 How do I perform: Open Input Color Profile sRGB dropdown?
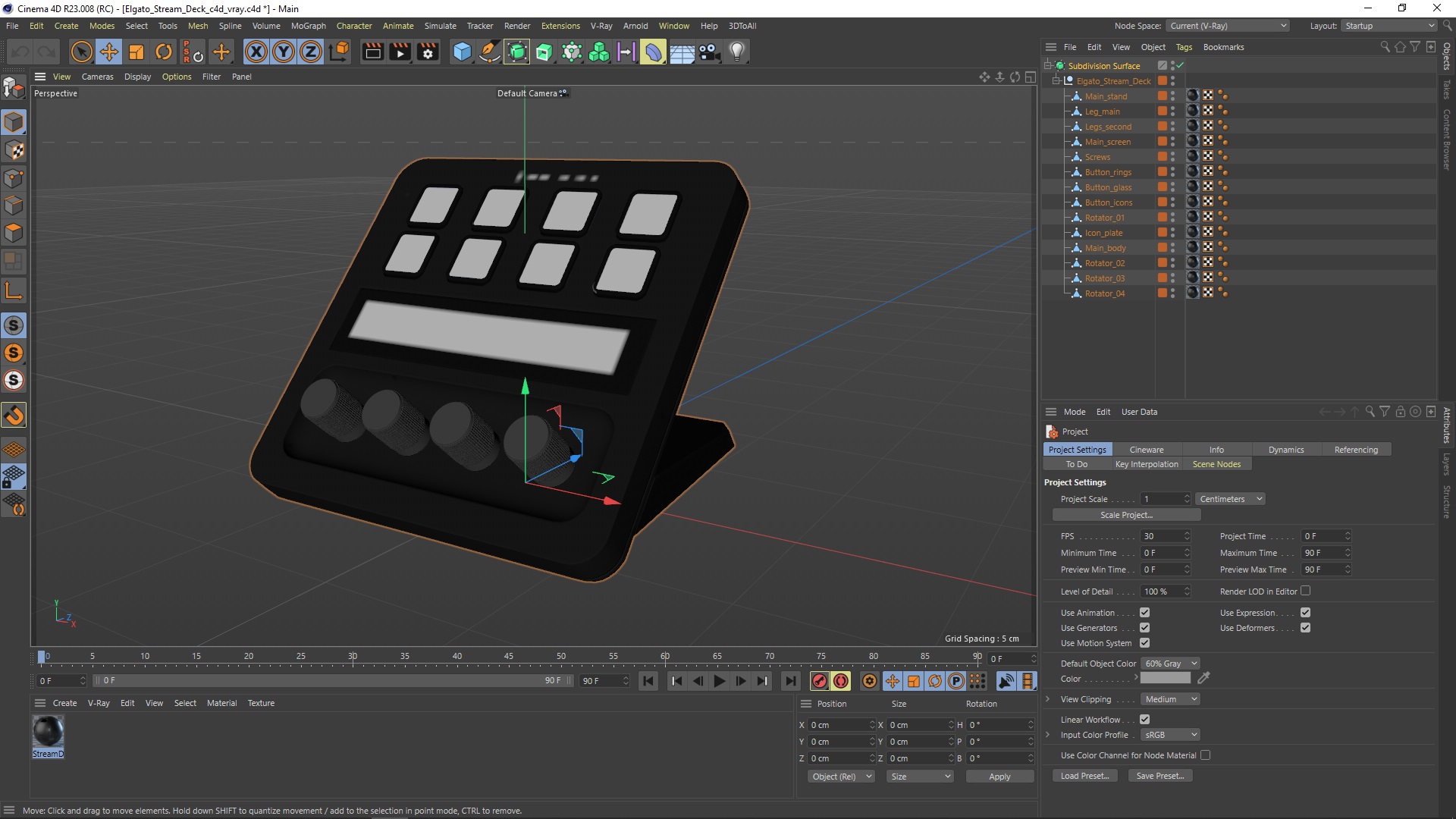click(1170, 735)
